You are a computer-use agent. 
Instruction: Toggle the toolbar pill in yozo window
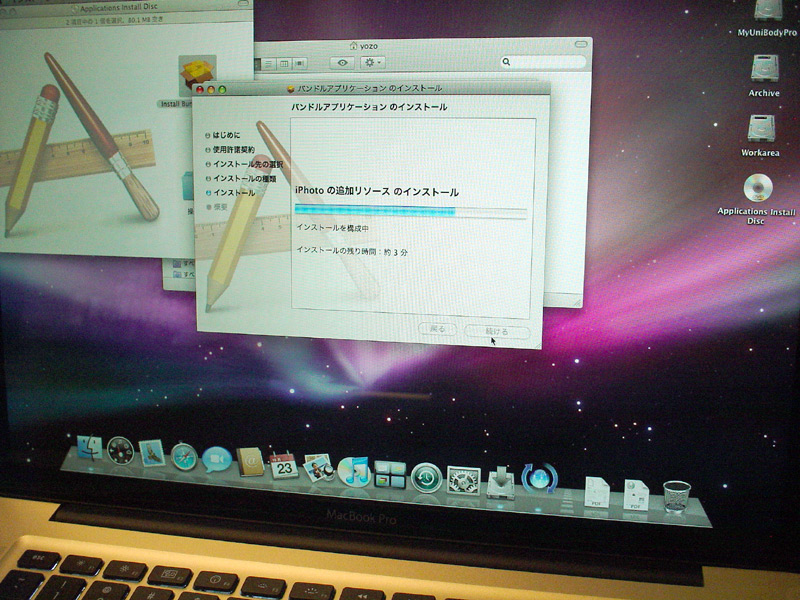(x=581, y=44)
